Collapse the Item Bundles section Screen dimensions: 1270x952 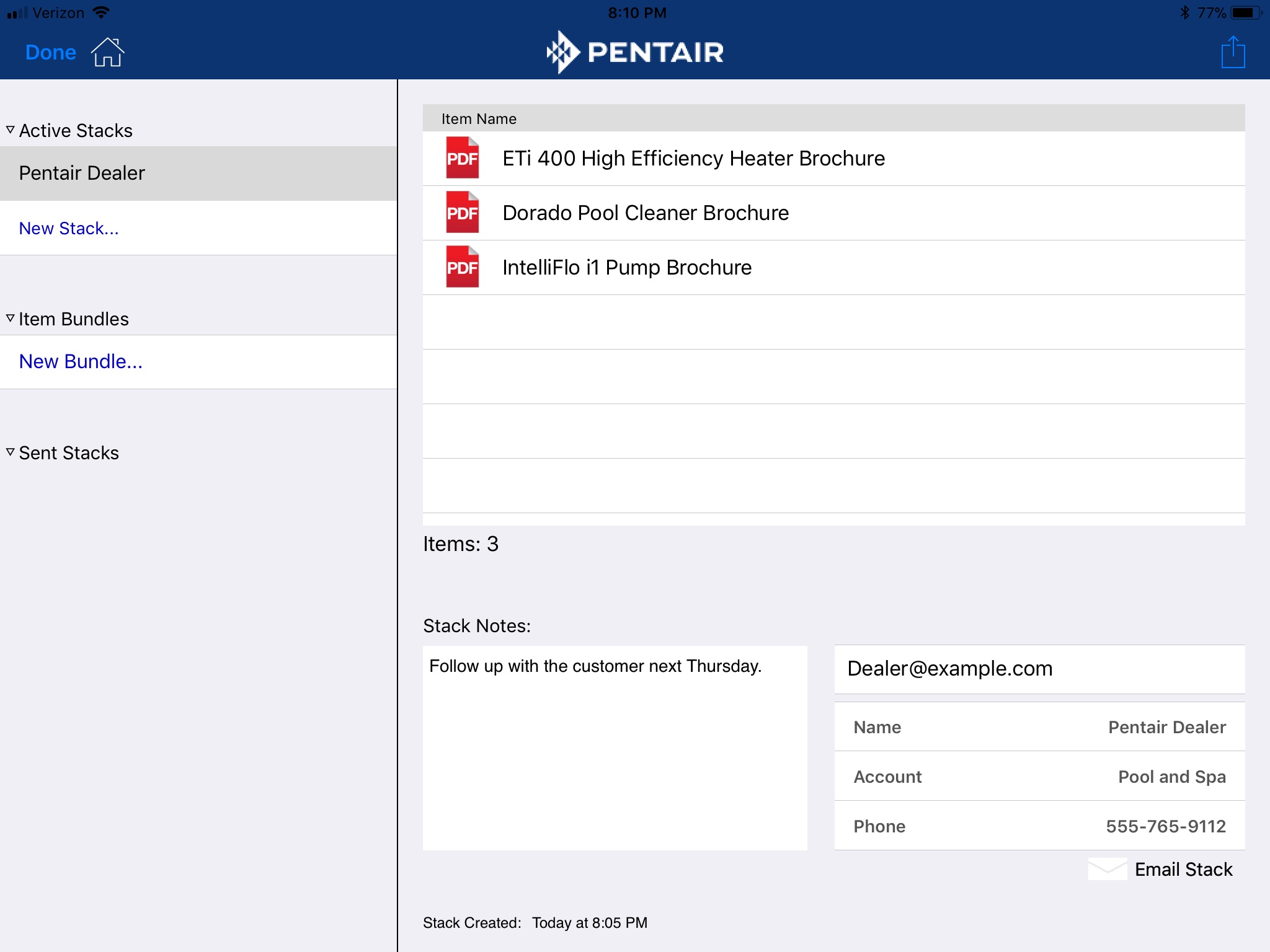pos(11,319)
